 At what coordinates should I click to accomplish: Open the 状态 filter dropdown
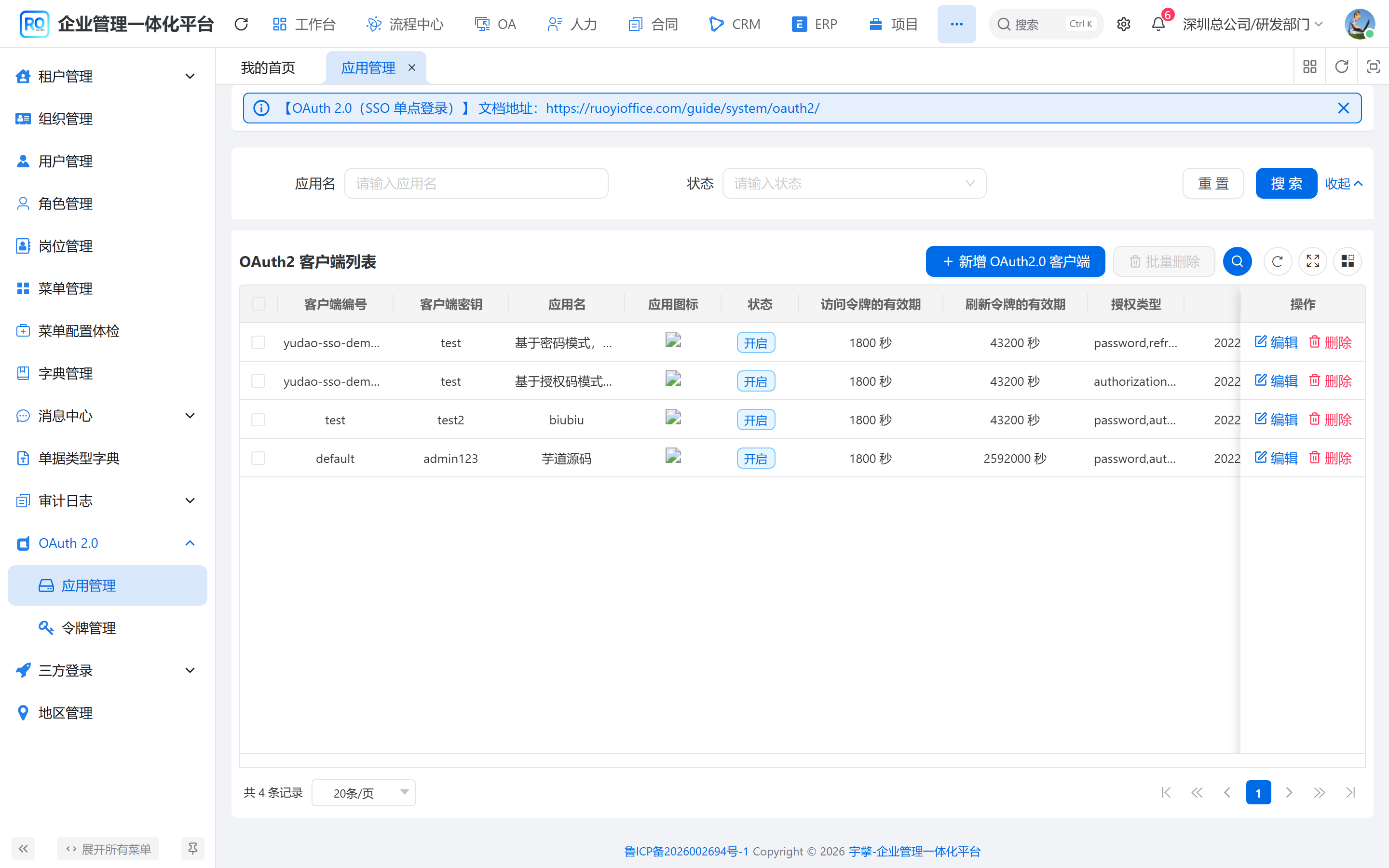(x=854, y=184)
